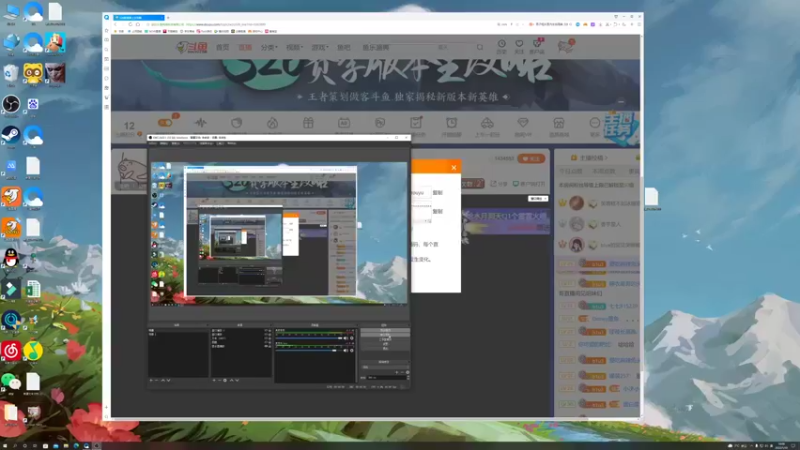The width and height of the screenshot is (800, 450).
Task: Click the 客户端打开 link above the player
Action: click(529, 184)
